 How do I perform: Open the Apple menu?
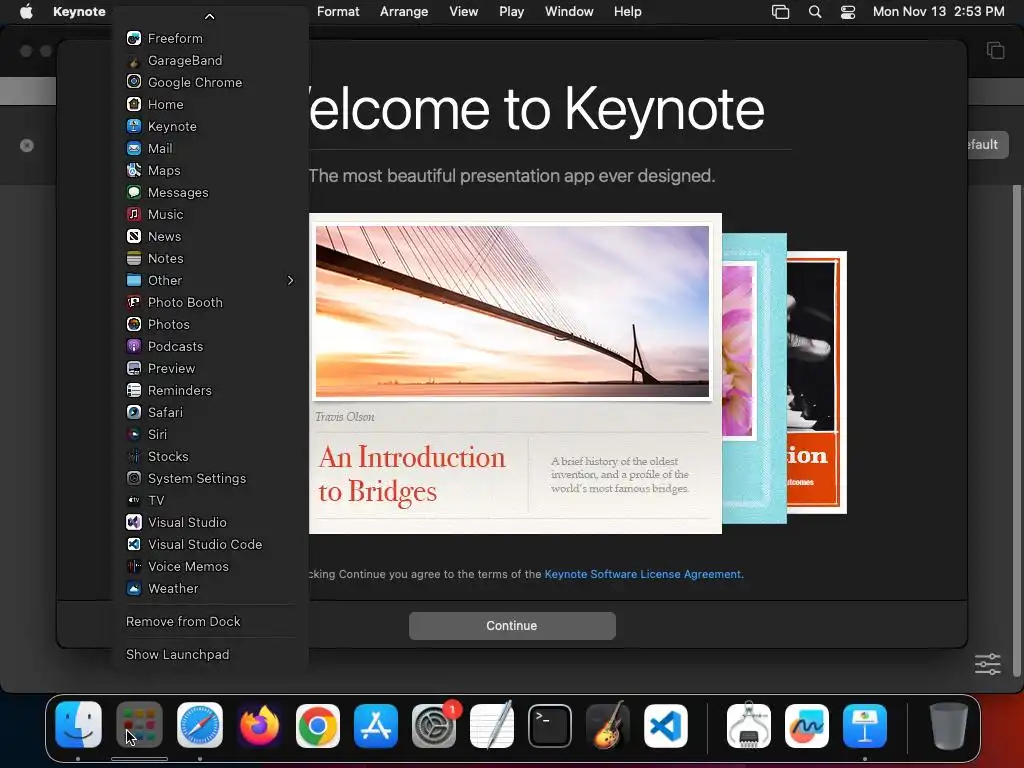(26, 11)
